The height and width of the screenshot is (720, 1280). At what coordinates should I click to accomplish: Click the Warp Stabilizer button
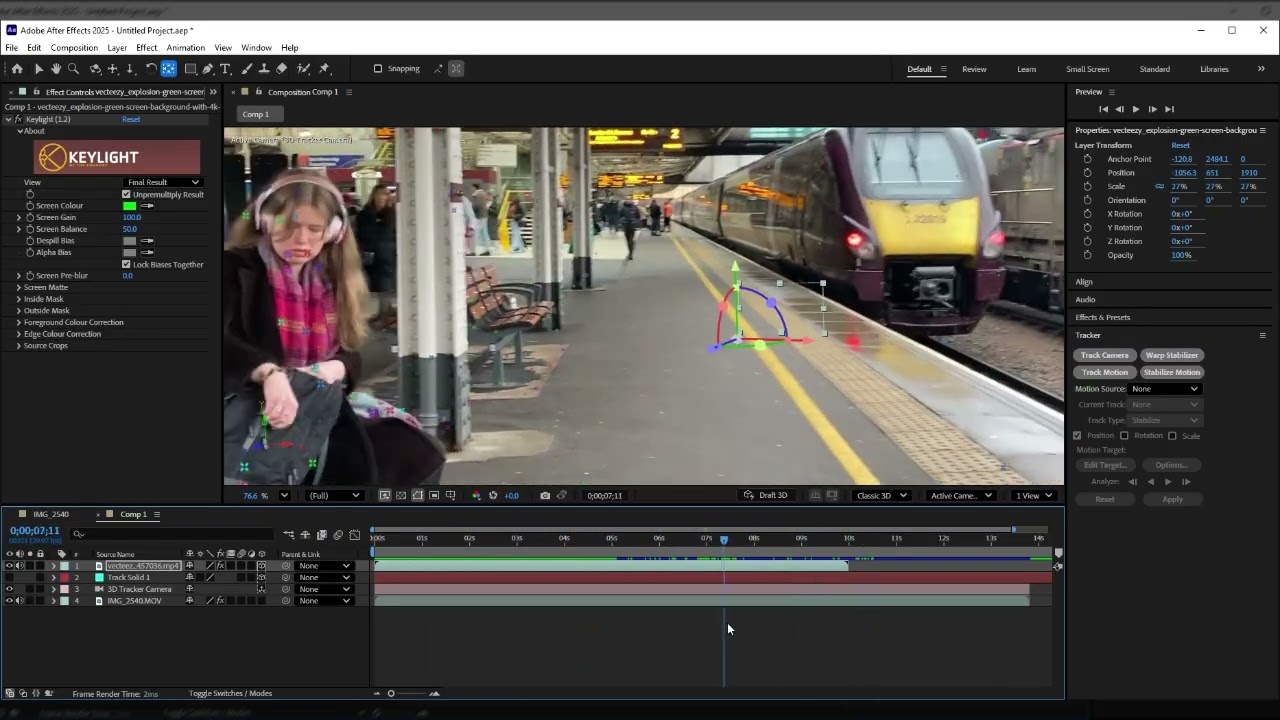point(1171,355)
